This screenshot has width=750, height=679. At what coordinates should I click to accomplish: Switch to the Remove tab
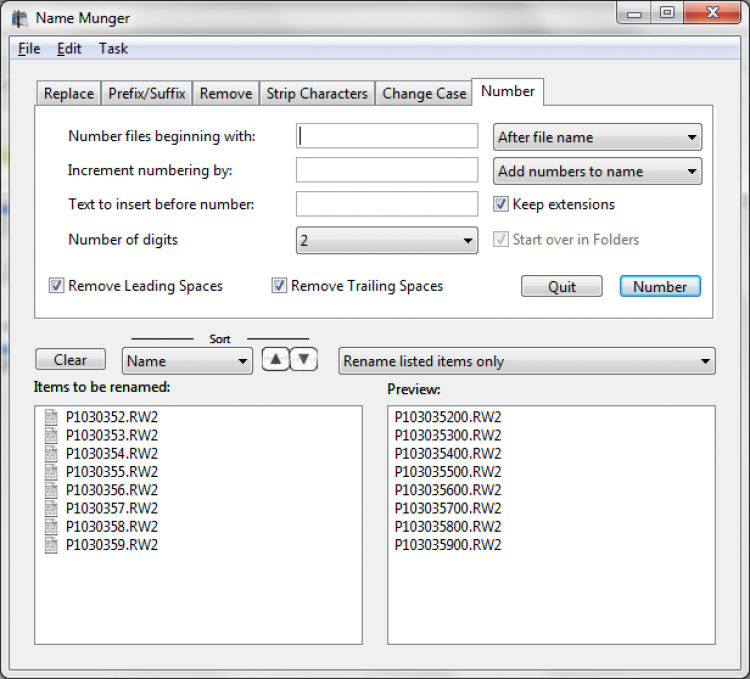226,93
